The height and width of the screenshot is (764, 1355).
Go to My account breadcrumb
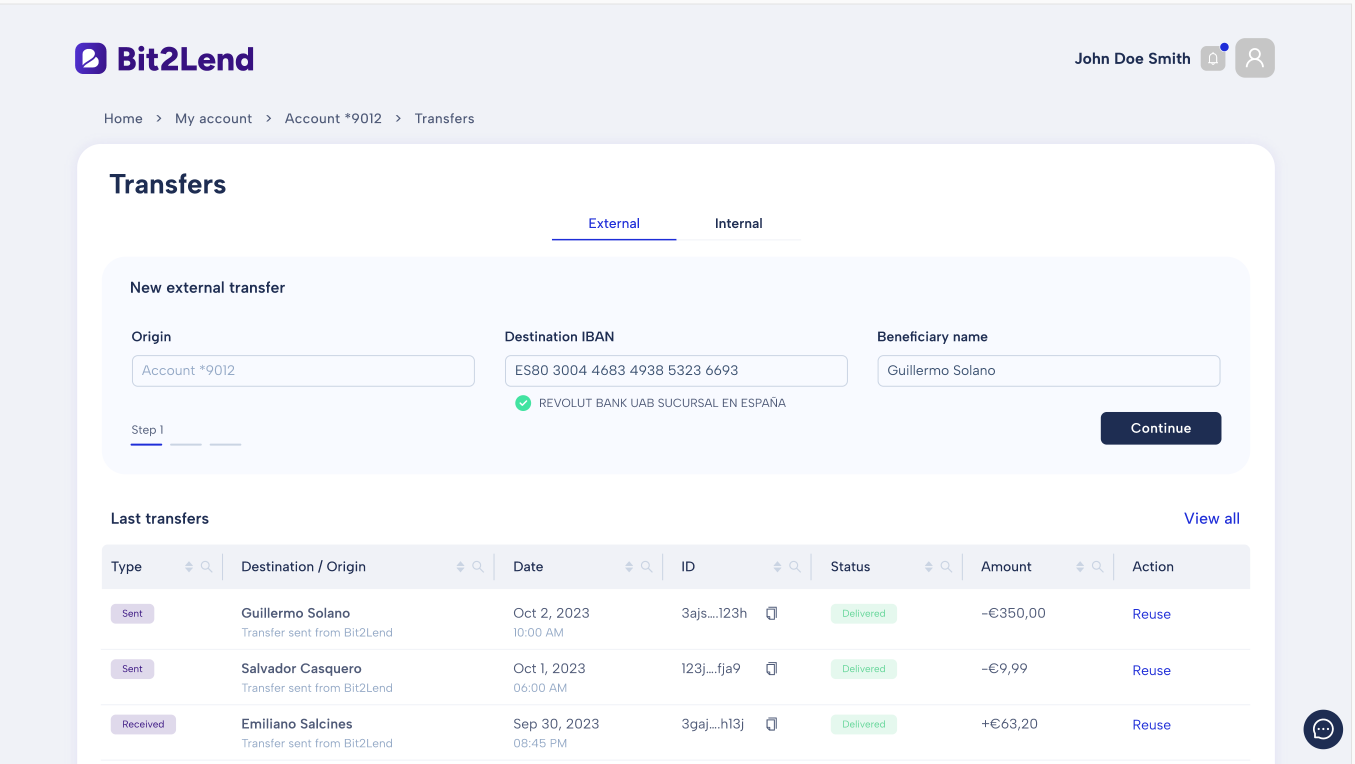tap(213, 118)
